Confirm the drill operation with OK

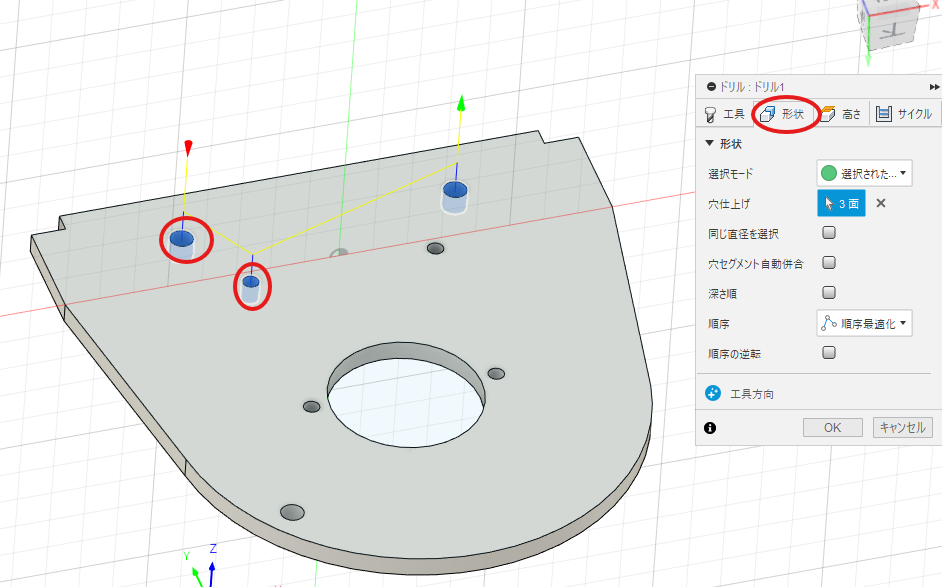pos(833,428)
